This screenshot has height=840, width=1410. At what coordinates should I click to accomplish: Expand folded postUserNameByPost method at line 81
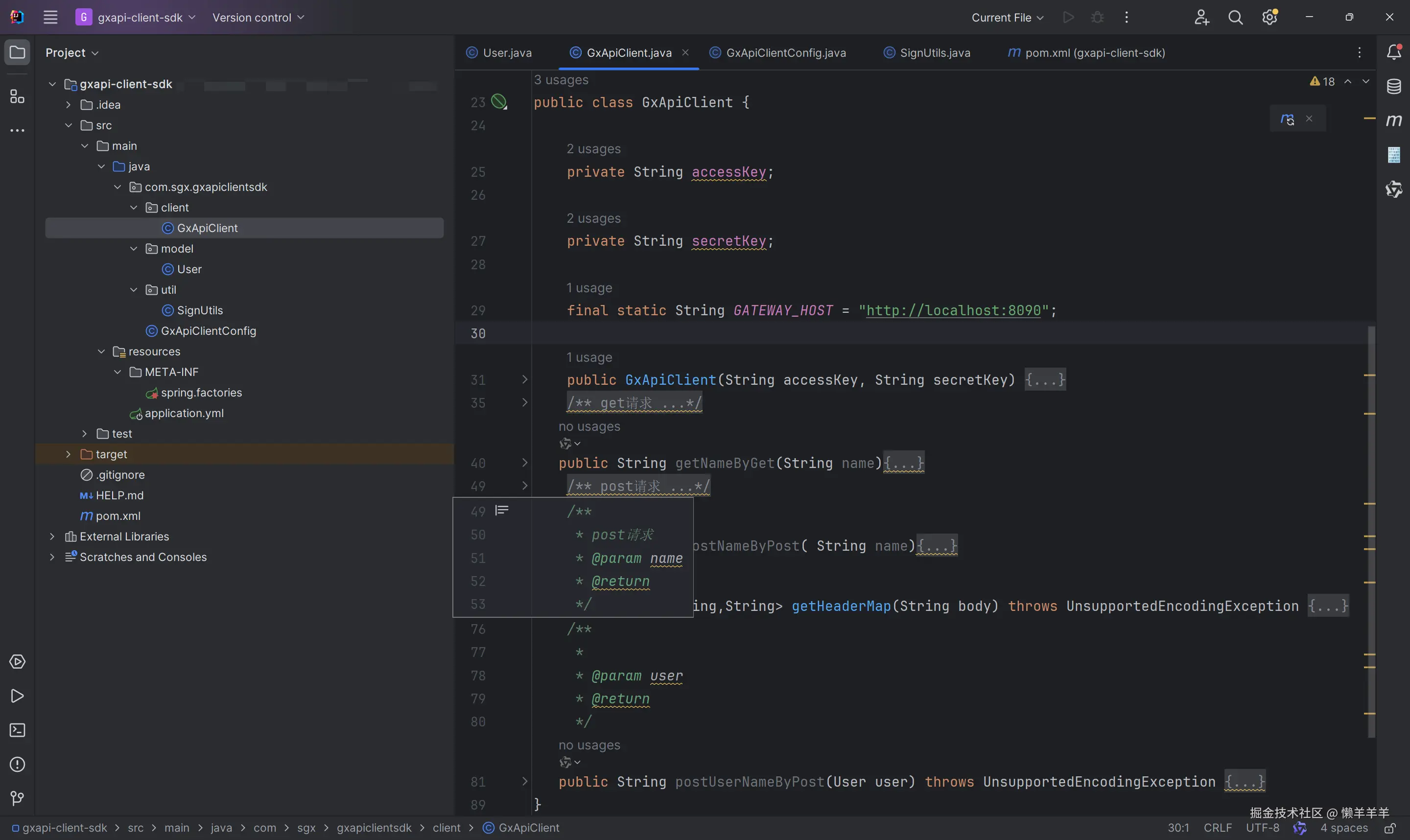pyautogui.click(x=525, y=781)
